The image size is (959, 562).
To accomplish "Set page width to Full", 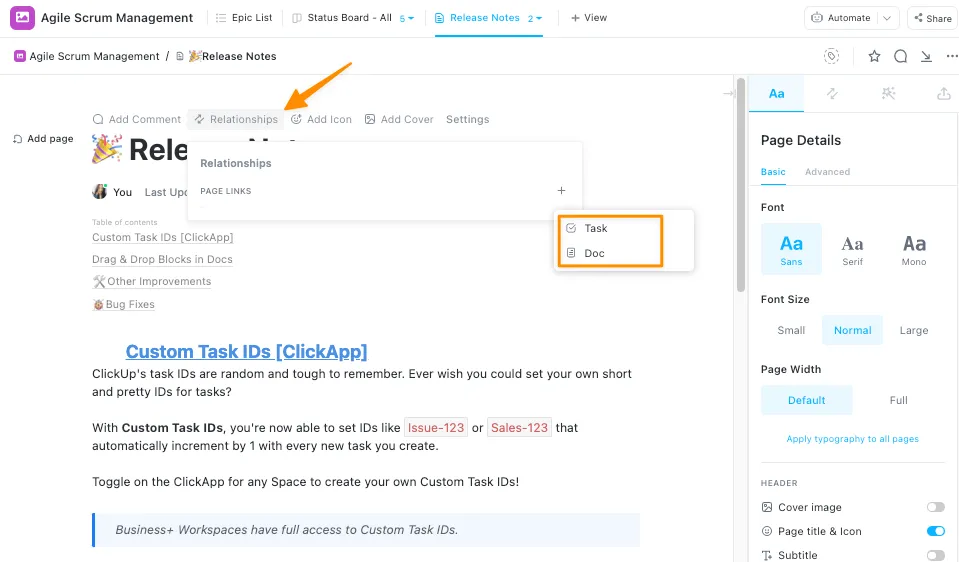I will point(898,400).
